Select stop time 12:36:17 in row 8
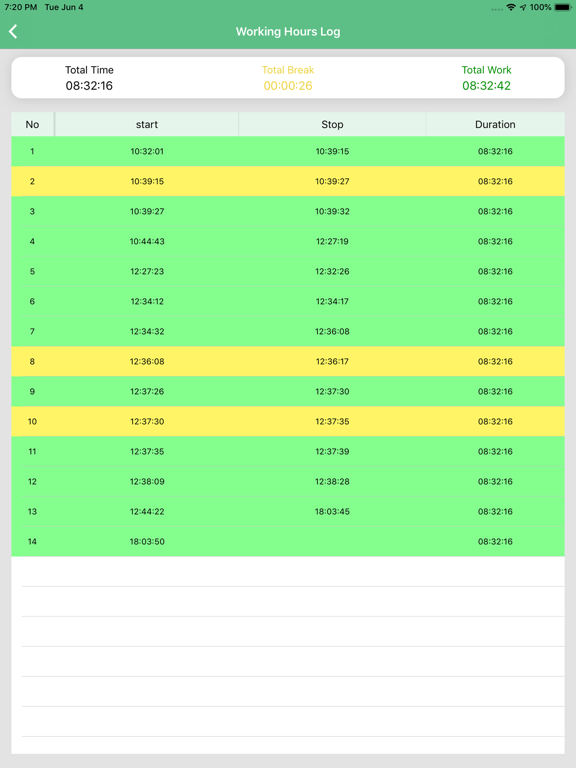Screen dimensions: 576x768 (332, 361)
